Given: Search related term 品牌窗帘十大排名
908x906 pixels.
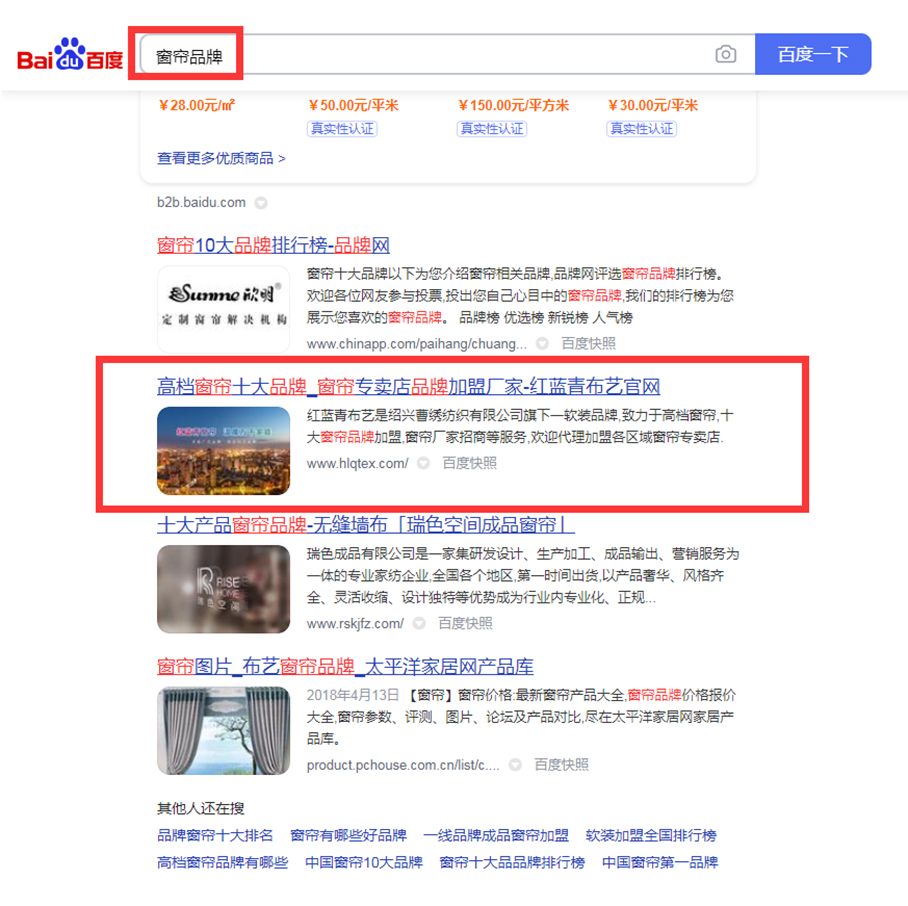Looking at the screenshot, I should click(x=215, y=835).
